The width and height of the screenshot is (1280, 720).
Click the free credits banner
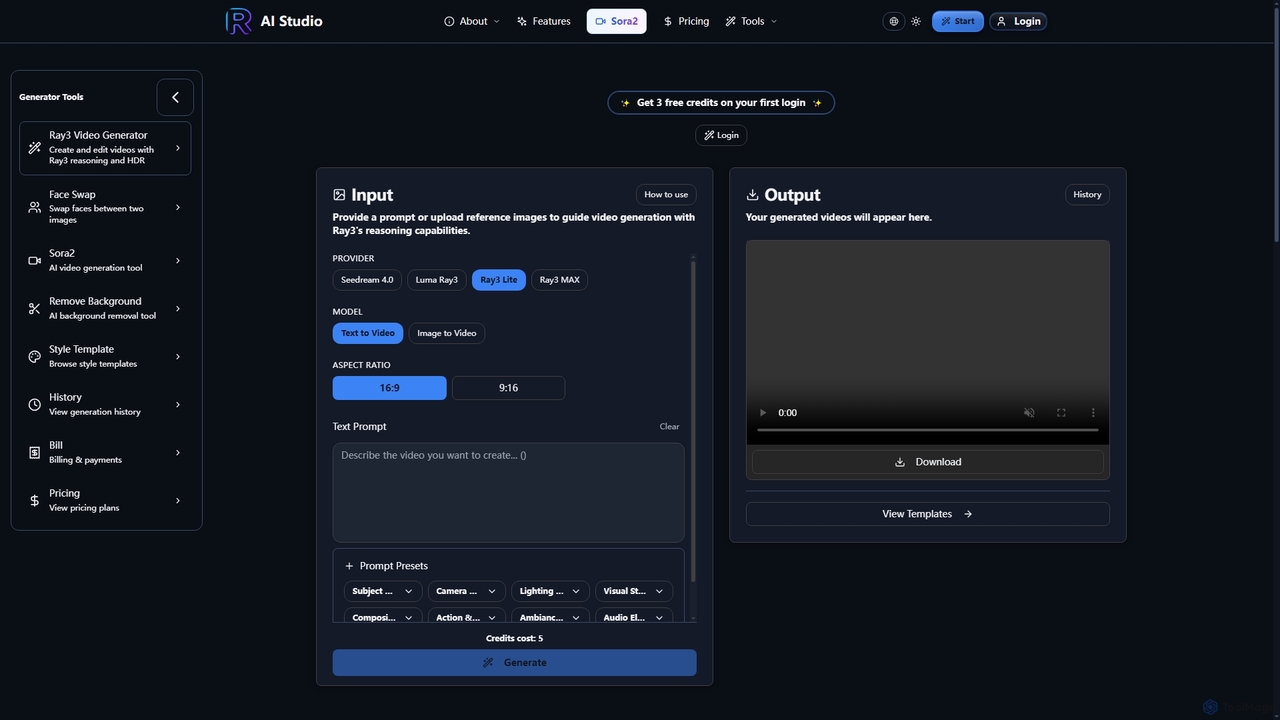coord(721,102)
